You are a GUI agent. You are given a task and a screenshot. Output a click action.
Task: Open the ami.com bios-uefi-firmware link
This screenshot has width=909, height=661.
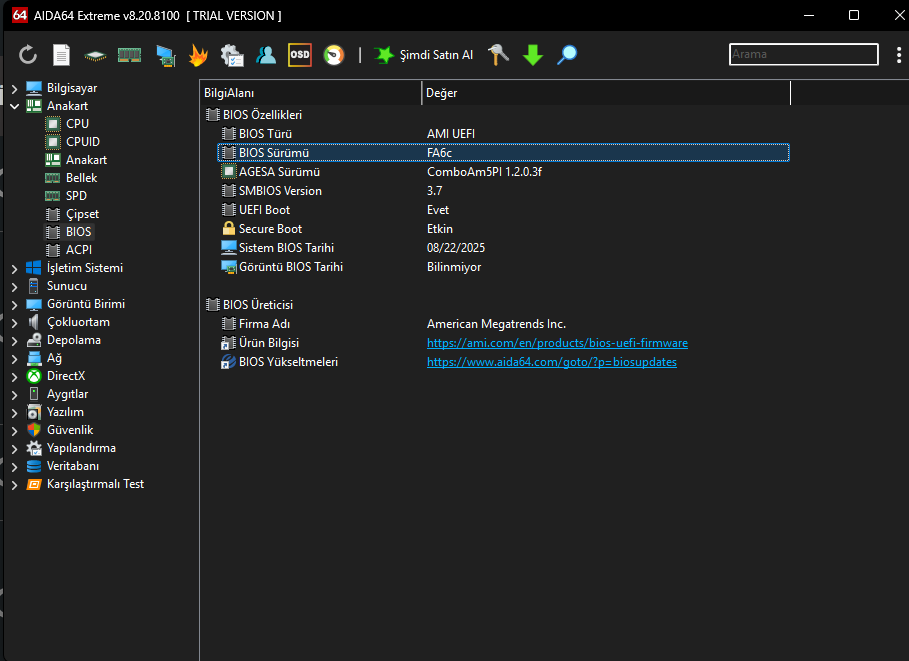point(557,343)
